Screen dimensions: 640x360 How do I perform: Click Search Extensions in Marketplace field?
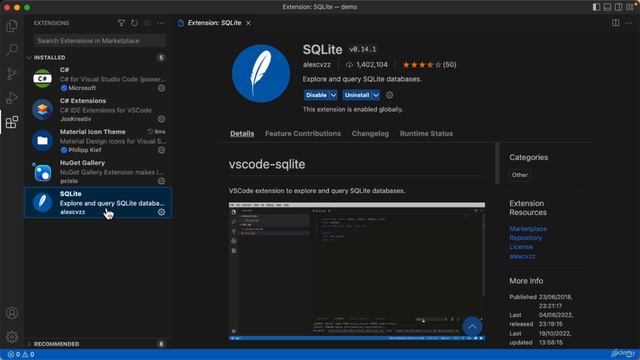[100, 41]
